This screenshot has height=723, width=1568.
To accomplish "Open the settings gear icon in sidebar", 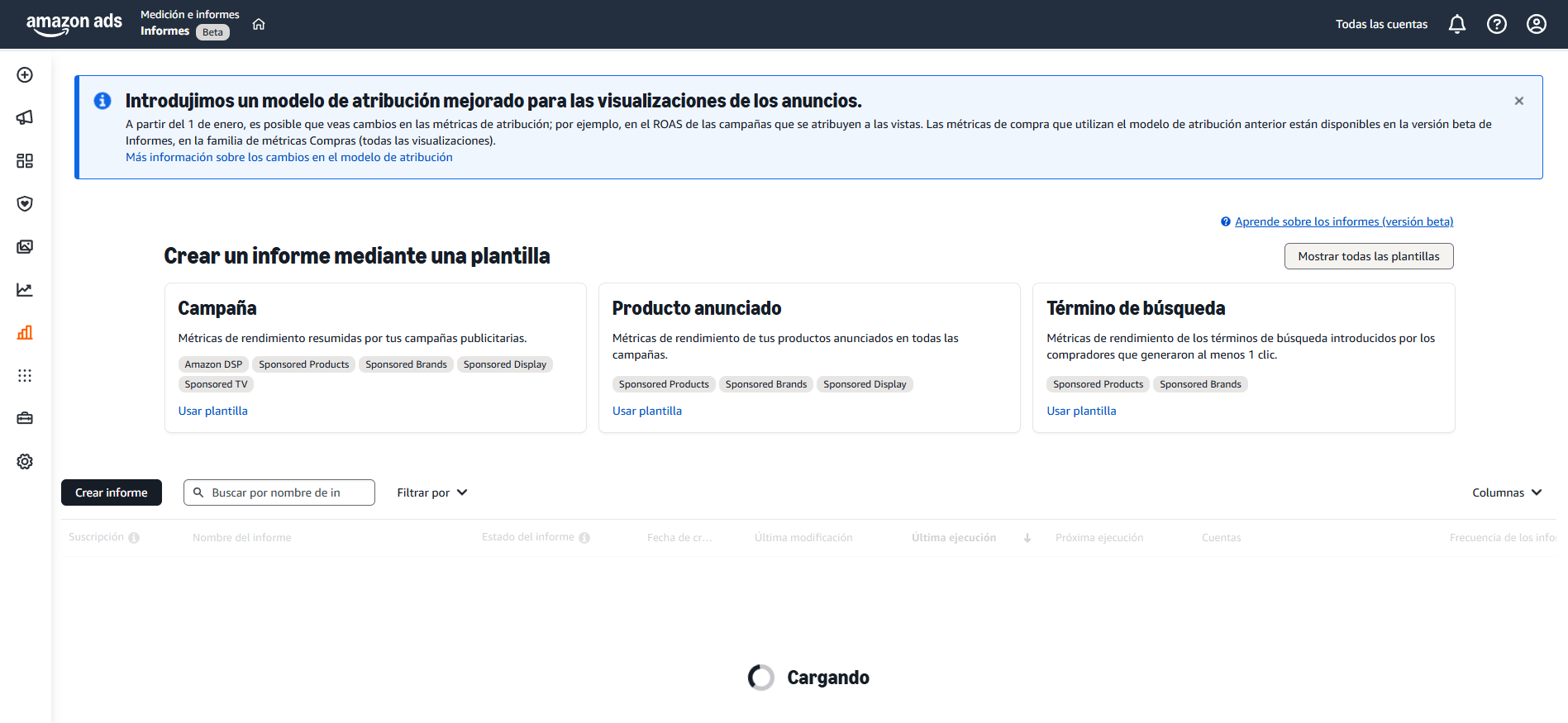I will coord(25,462).
